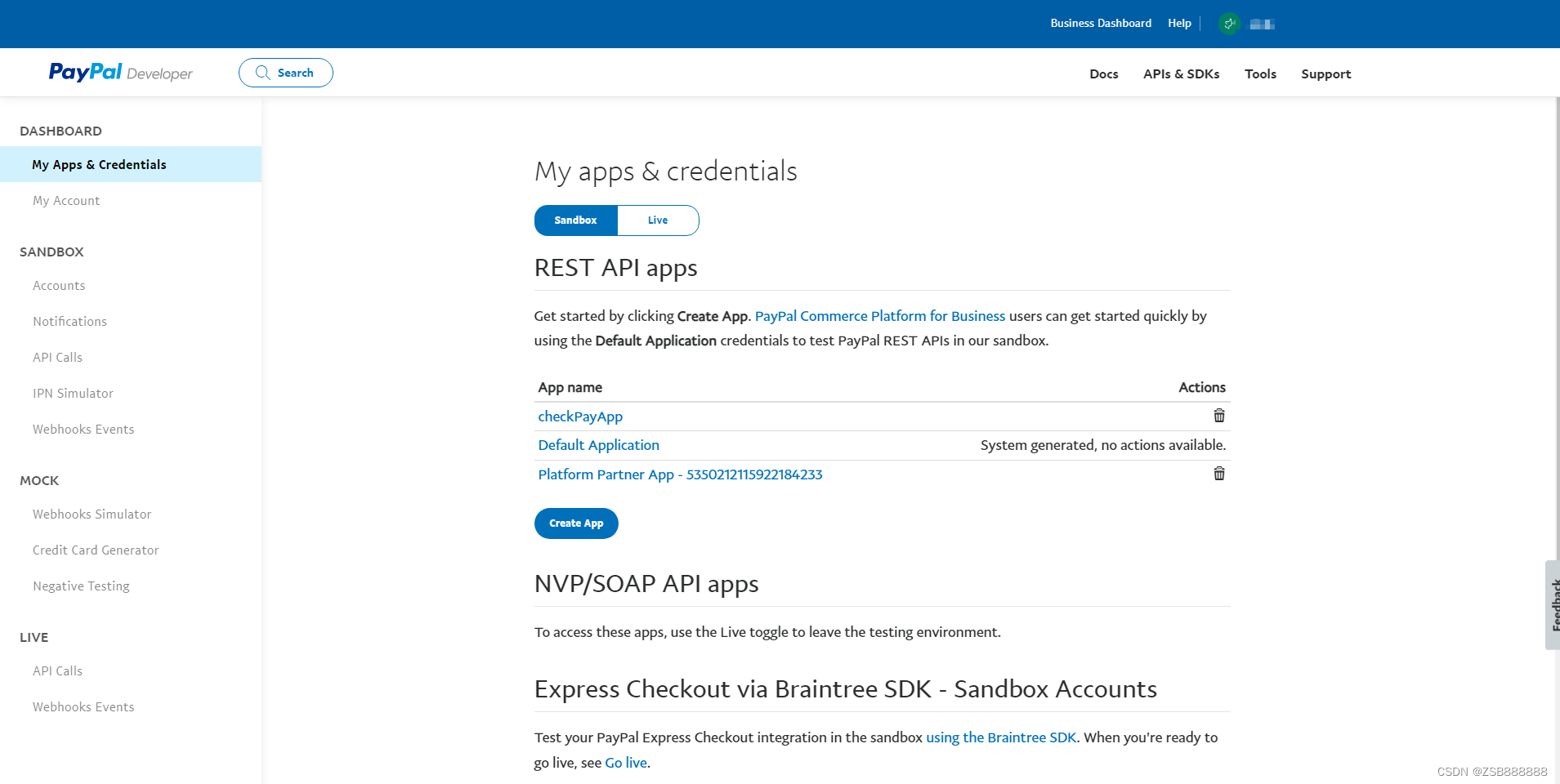Click the green user avatar icon
1560x784 pixels.
tap(1229, 24)
